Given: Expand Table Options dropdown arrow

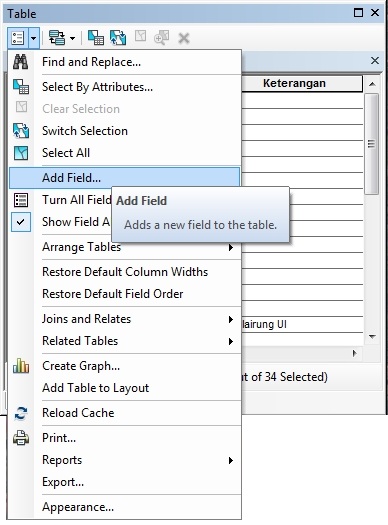Looking at the screenshot, I should pyautogui.click(x=33, y=38).
